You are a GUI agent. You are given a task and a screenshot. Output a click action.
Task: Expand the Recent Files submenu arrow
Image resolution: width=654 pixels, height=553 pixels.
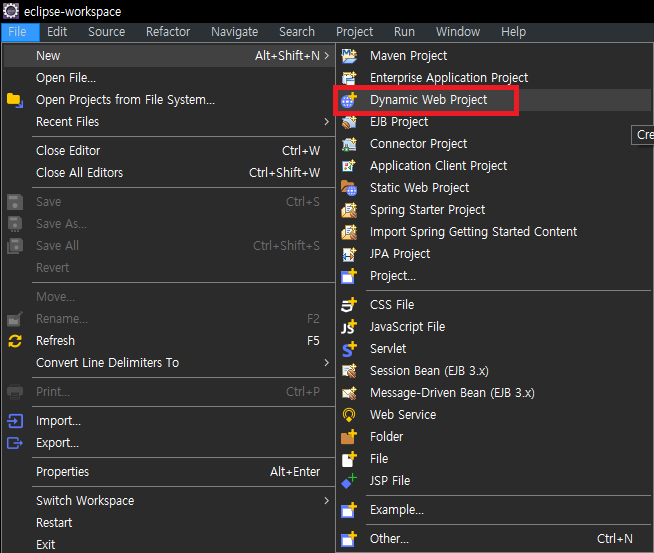327,122
